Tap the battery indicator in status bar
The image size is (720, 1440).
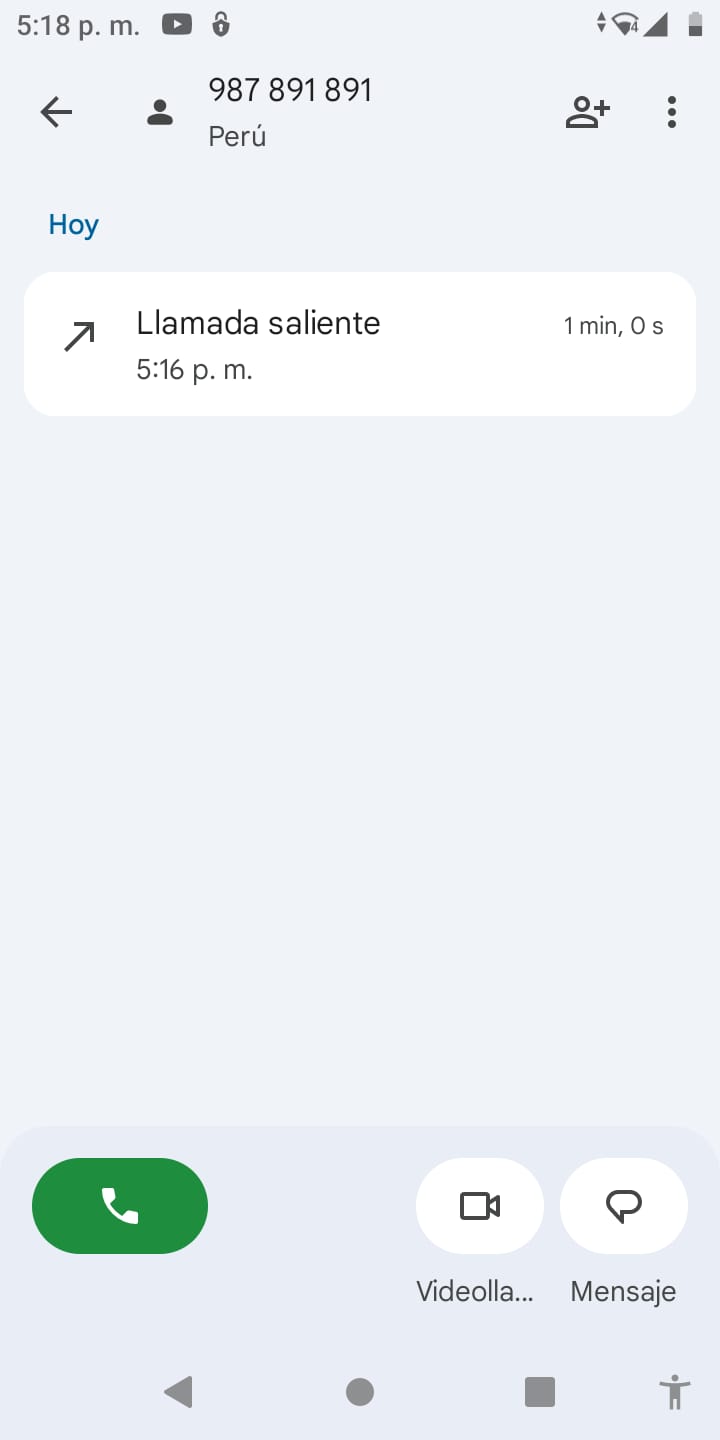[x=695, y=25]
